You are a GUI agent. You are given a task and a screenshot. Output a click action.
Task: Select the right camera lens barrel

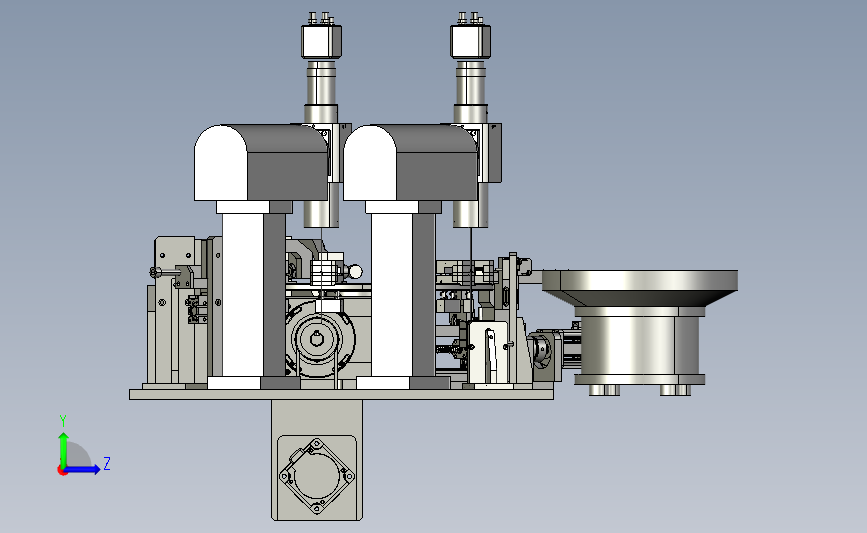pos(471,83)
